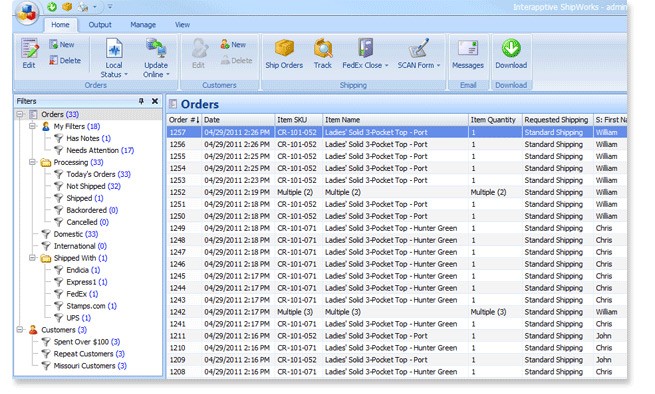Click Delete customer button
The height and width of the screenshot is (394, 655).
pos(236,61)
